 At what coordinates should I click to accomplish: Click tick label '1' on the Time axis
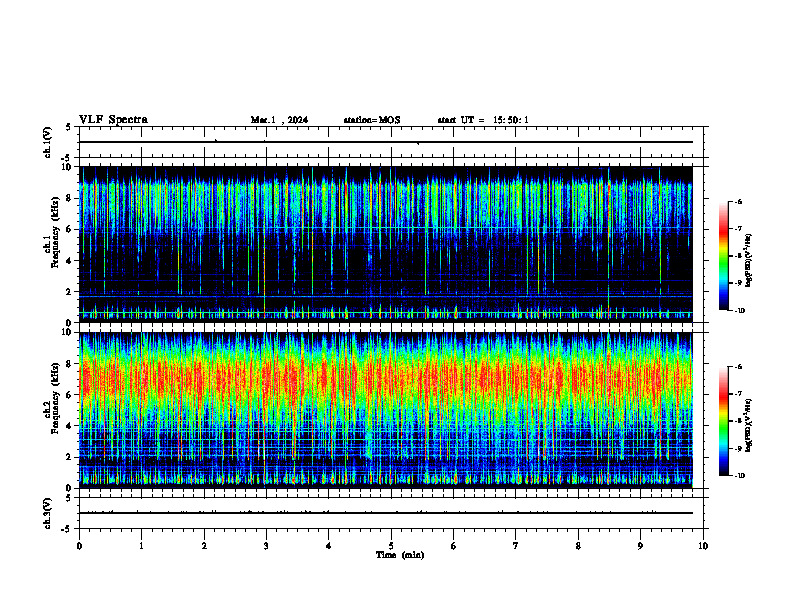pos(141,546)
